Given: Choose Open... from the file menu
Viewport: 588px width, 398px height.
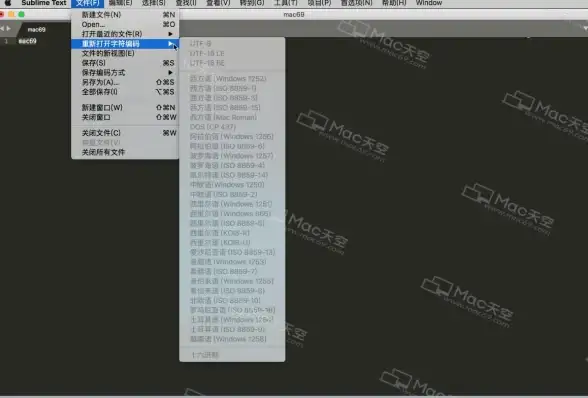Looking at the screenshot, I should pos(125,24).
